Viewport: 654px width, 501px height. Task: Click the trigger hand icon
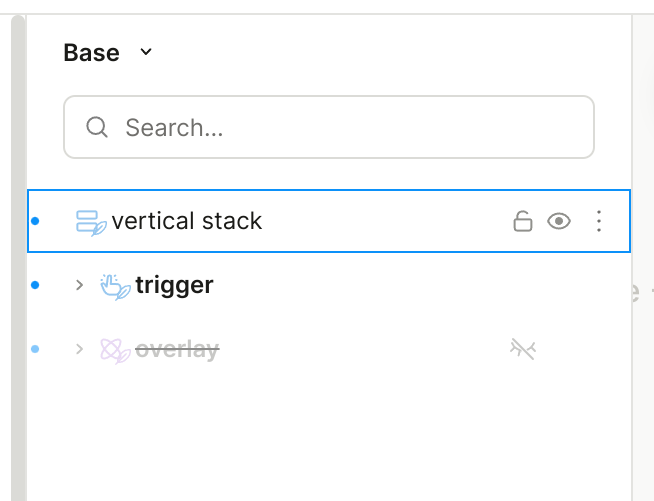tap(115, 286)
